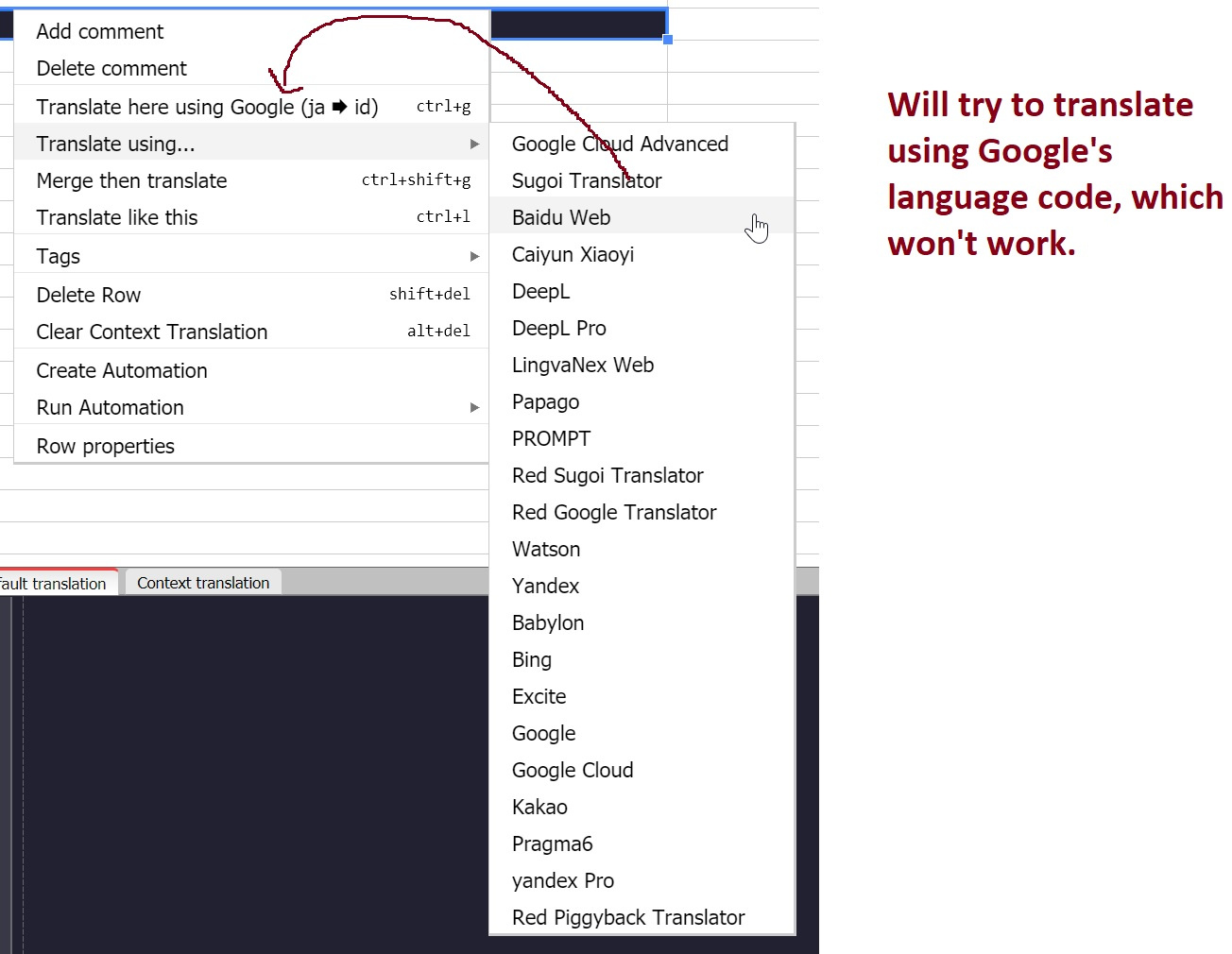Switch to Context translation tab

(203, 583)
